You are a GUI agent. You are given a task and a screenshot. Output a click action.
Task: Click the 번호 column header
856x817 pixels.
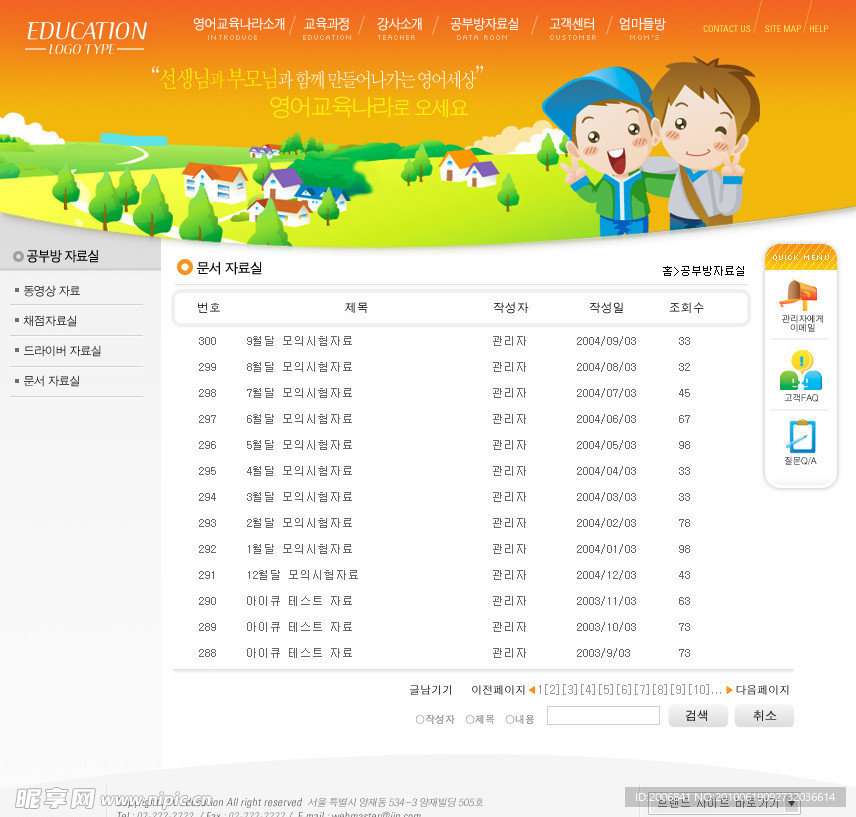[x=209, y=308]
